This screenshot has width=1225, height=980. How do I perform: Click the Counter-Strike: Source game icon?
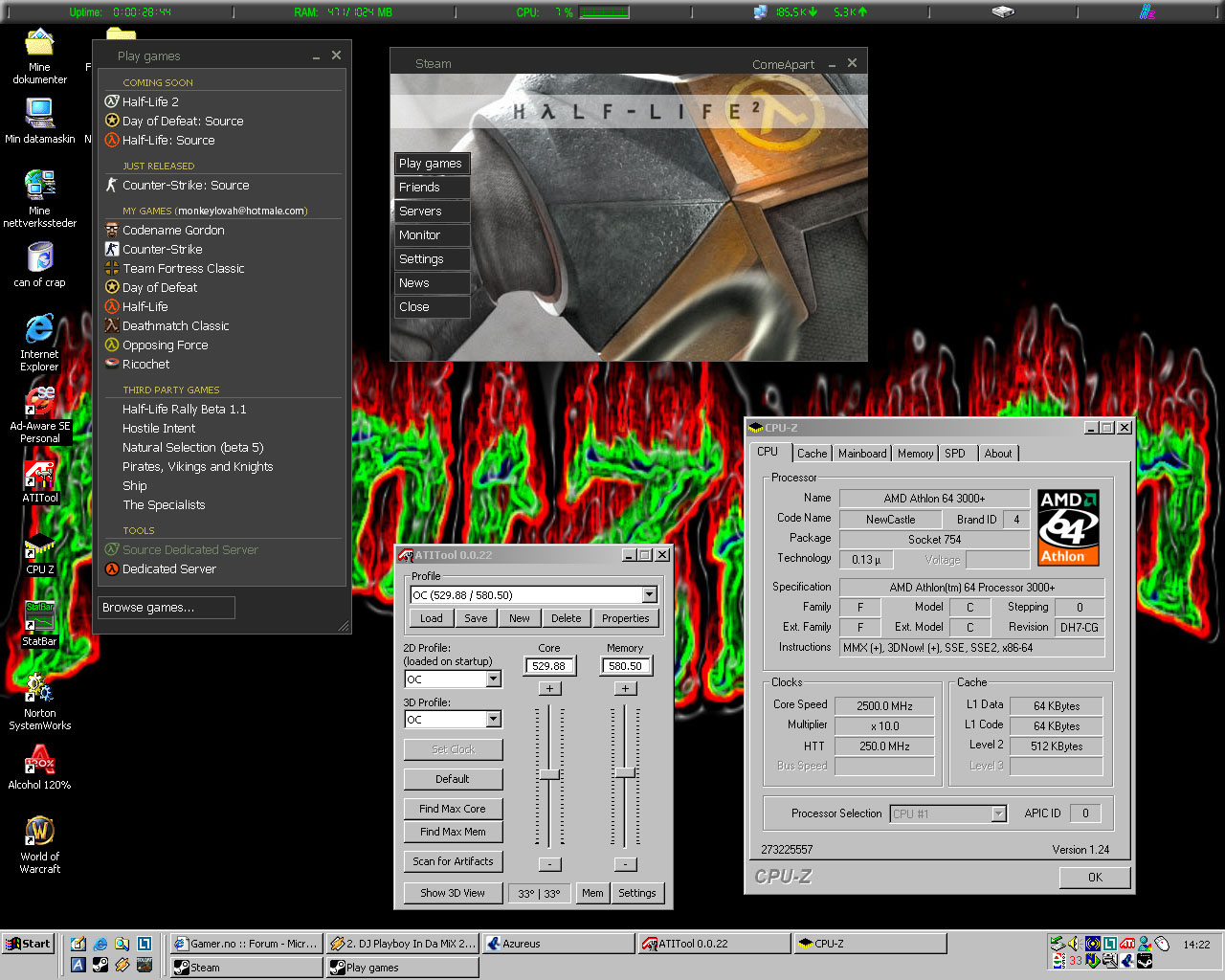click(112, 185)
